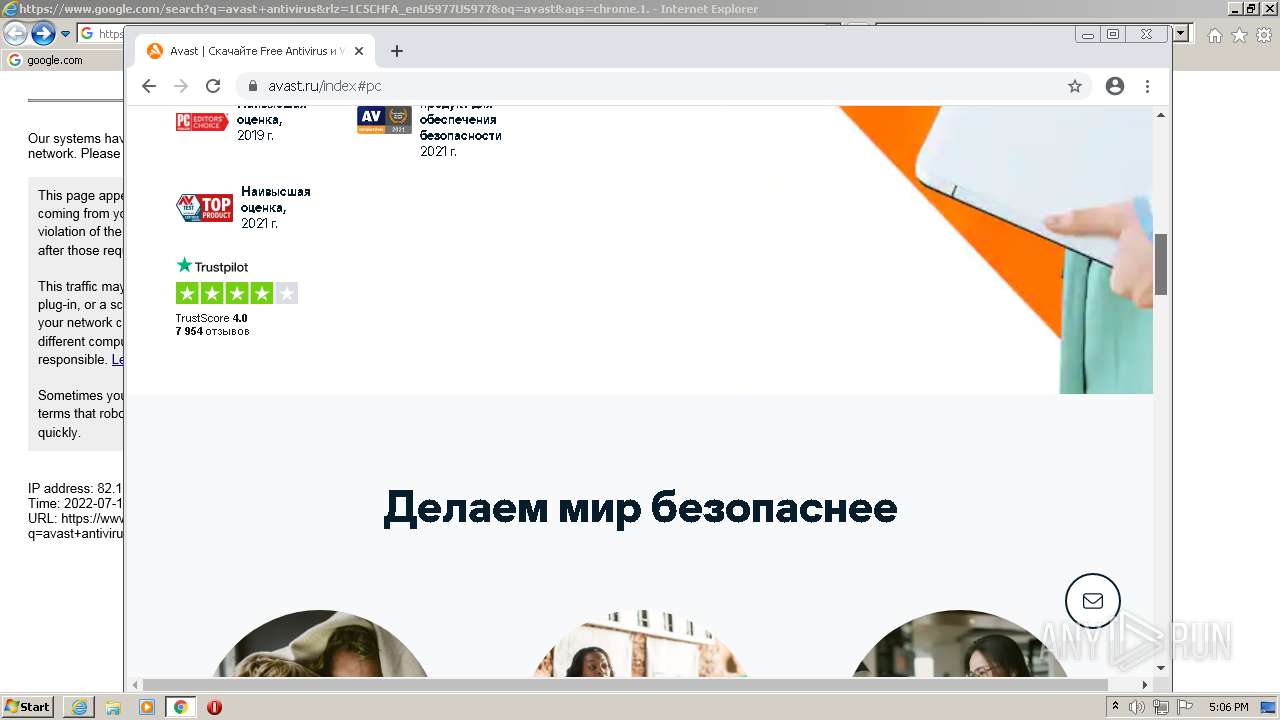1280x720 pixels.
Task: Click the TrustScore 4.0 text
Action: point(212,318)
